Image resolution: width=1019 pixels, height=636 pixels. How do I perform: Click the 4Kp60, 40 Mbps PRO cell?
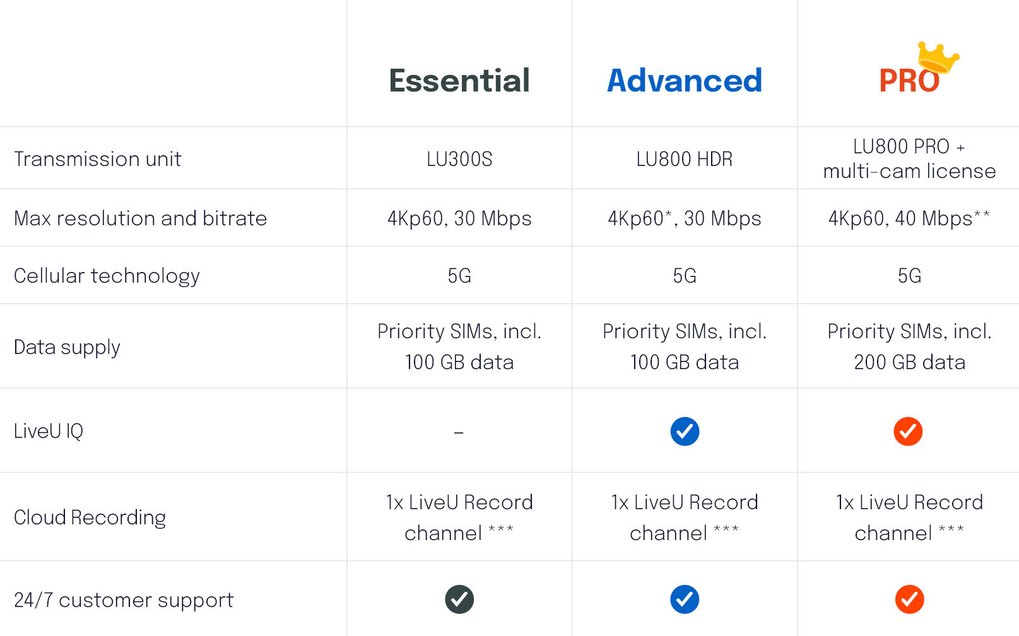pyautogui.click(x=909, y=218)
